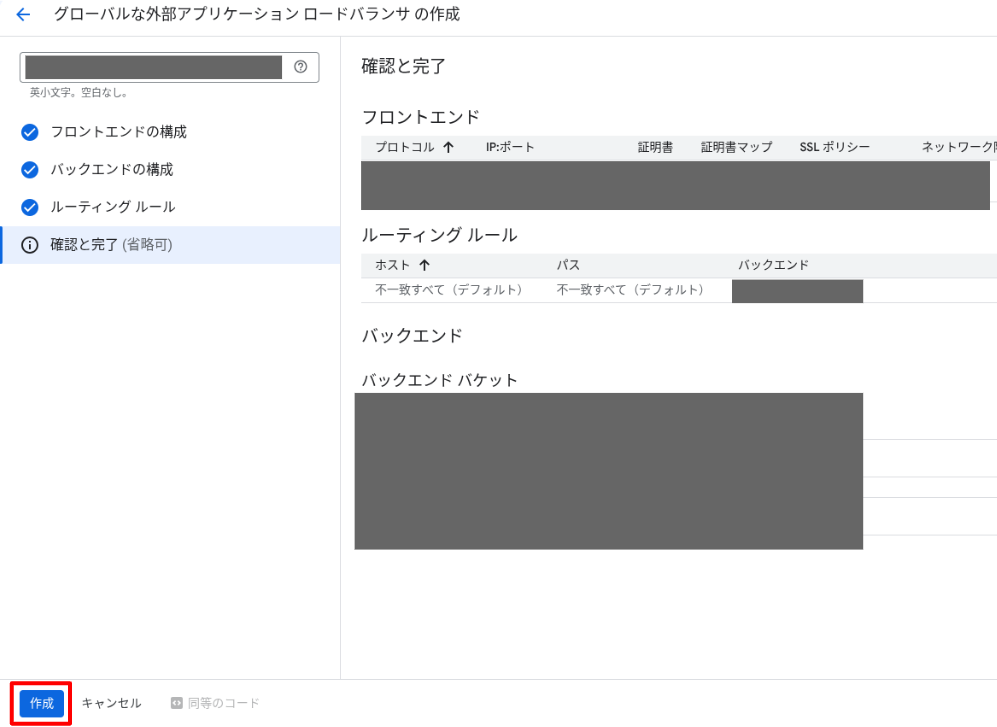This screenshot has height=727, width=997.
Task: Click the checkmark icon beside フロントエンドの構成
Action: (30, 132)
